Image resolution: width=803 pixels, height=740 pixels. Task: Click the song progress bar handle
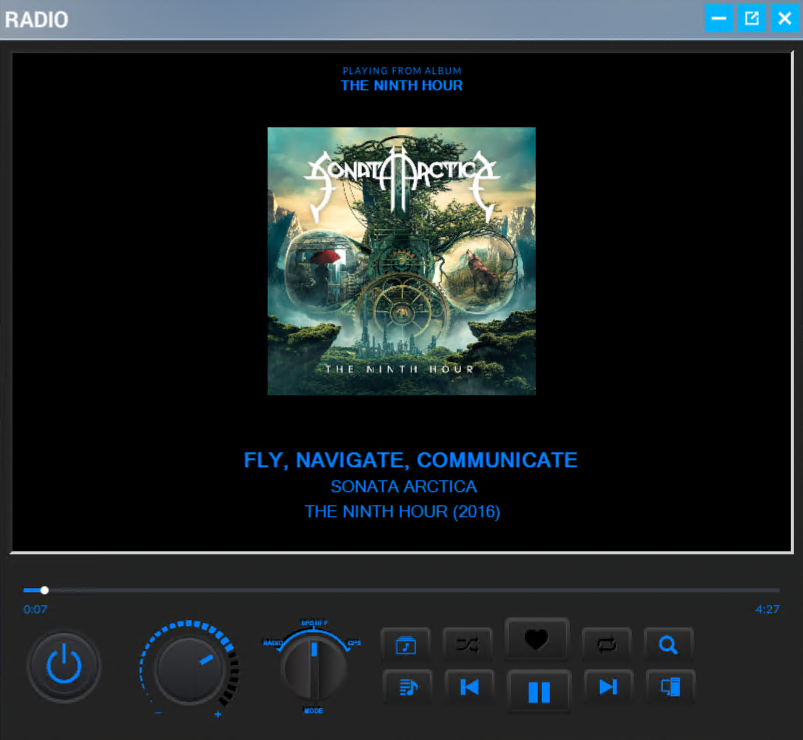click(x=44, y=590)
